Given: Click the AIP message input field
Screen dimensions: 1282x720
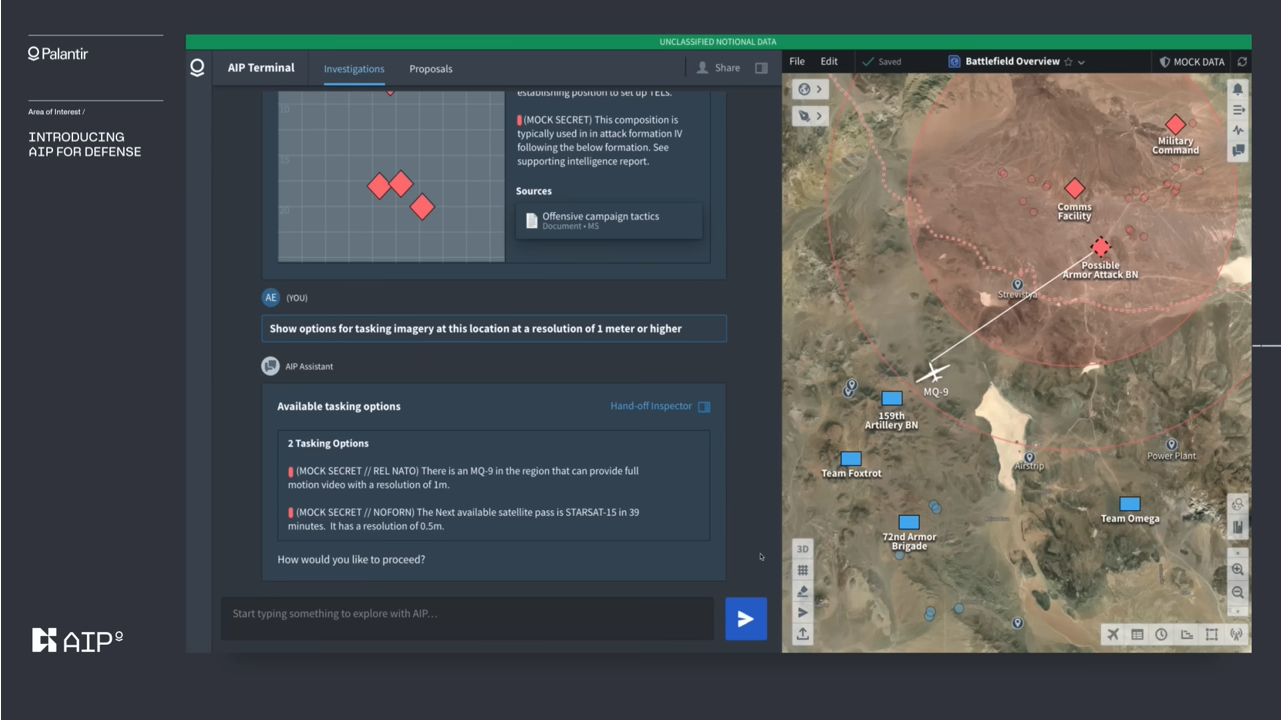Looking at the screenshot, I should [467, 614].
